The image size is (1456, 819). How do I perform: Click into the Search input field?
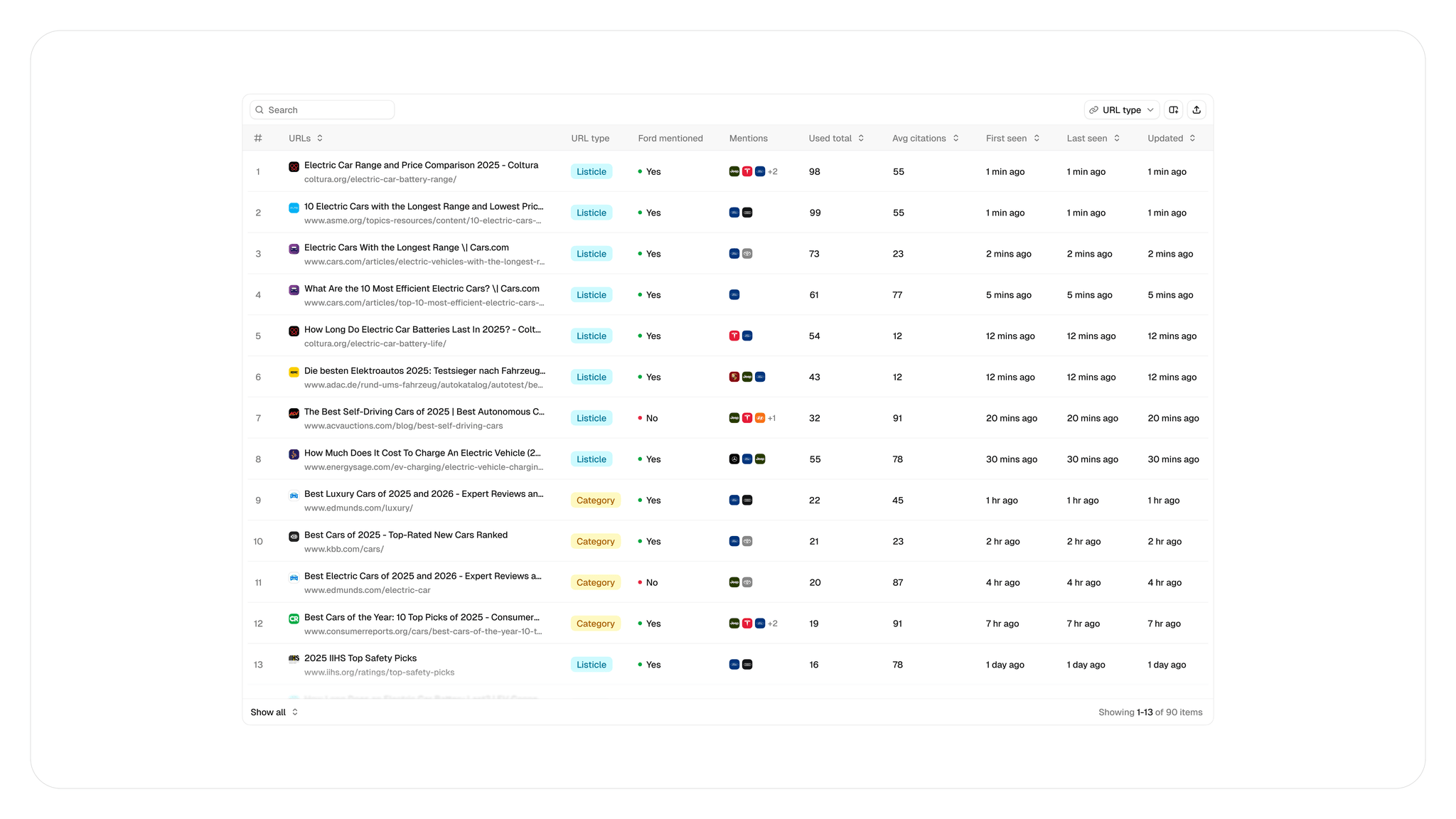point(327,109)
